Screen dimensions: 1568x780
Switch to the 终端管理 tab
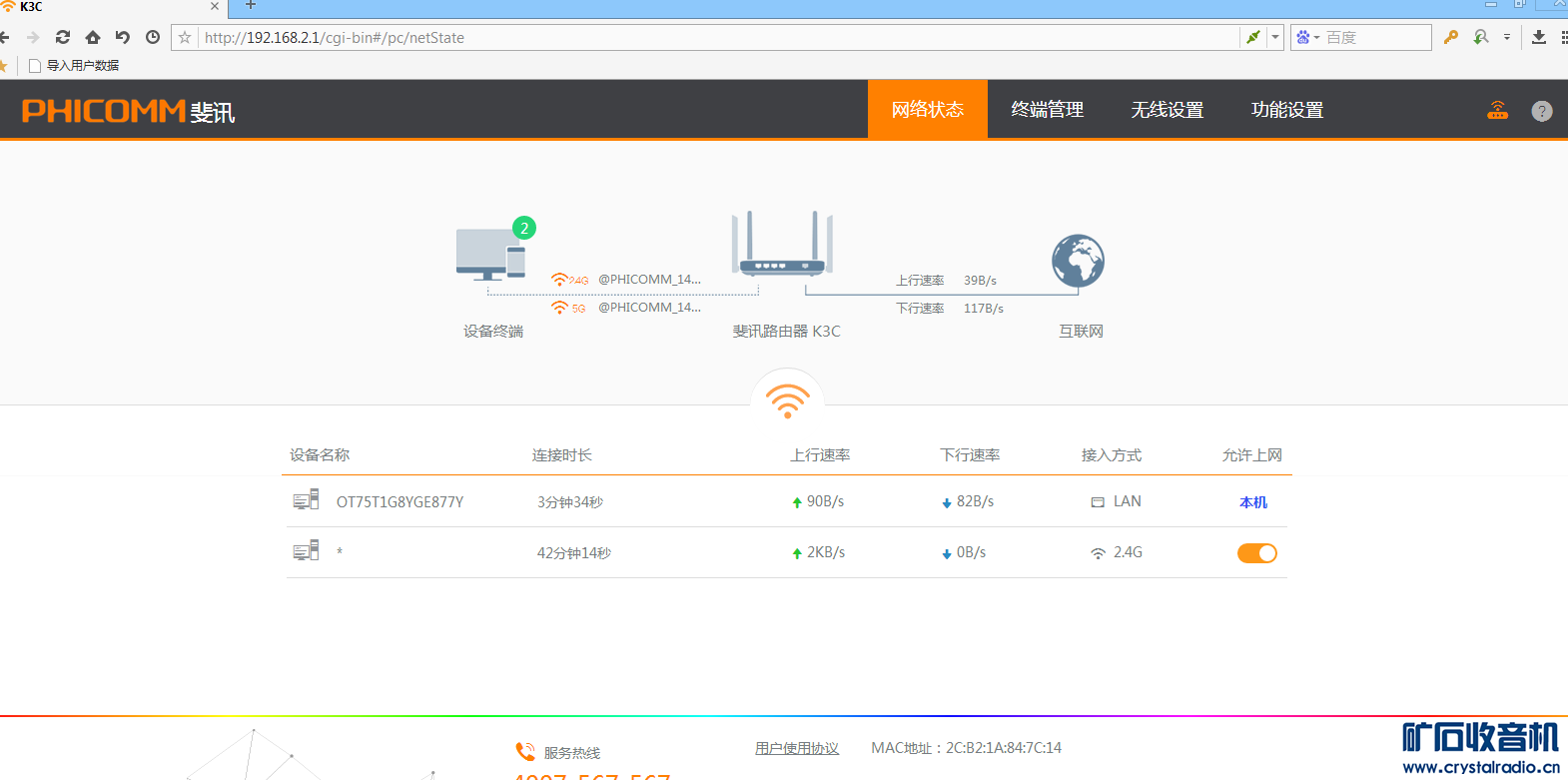point(1048,109)
